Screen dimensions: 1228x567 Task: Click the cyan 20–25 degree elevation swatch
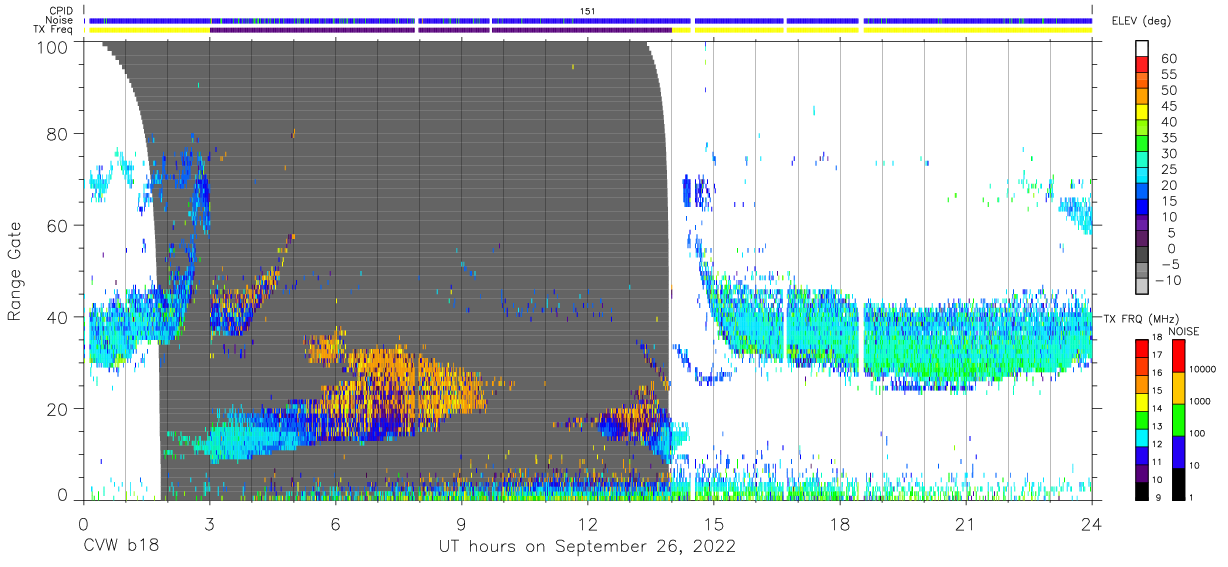pyautogui.click(x=1142, y=177)
